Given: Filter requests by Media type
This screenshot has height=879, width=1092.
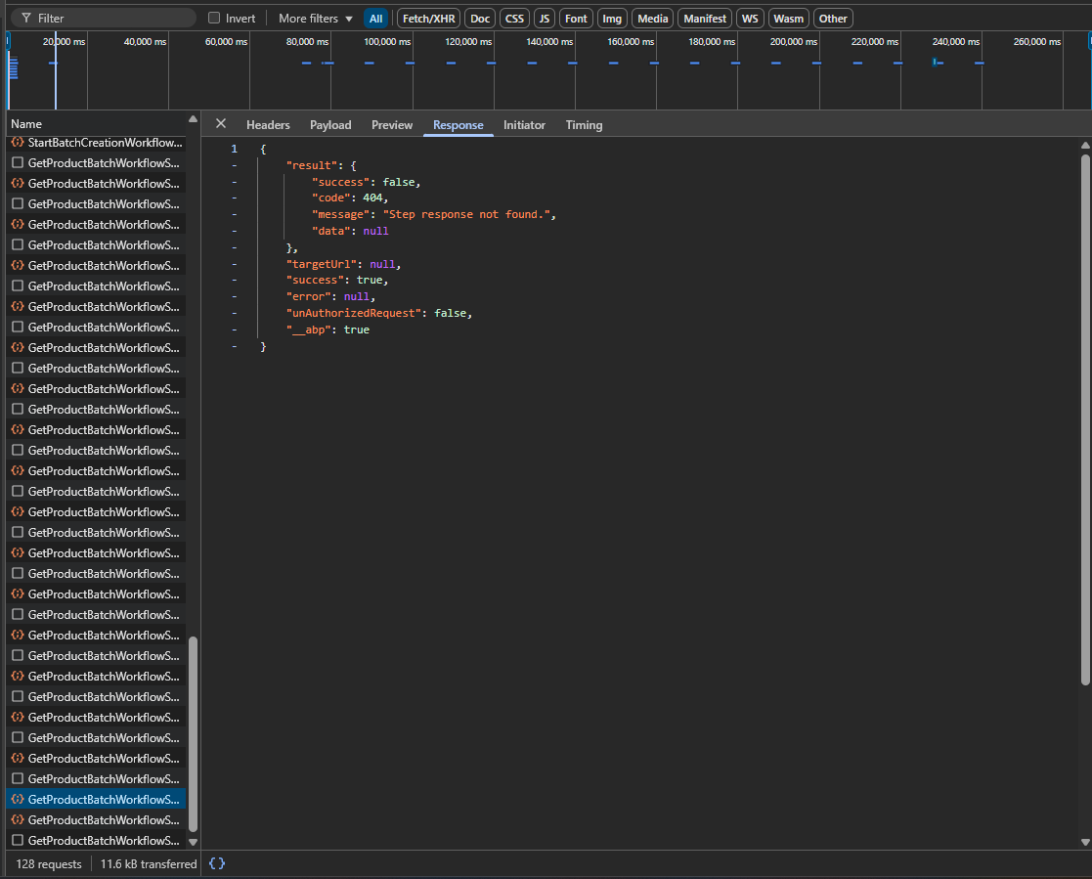Looking at the screenshot, I should pyautogui.click(x=653, y=19).
